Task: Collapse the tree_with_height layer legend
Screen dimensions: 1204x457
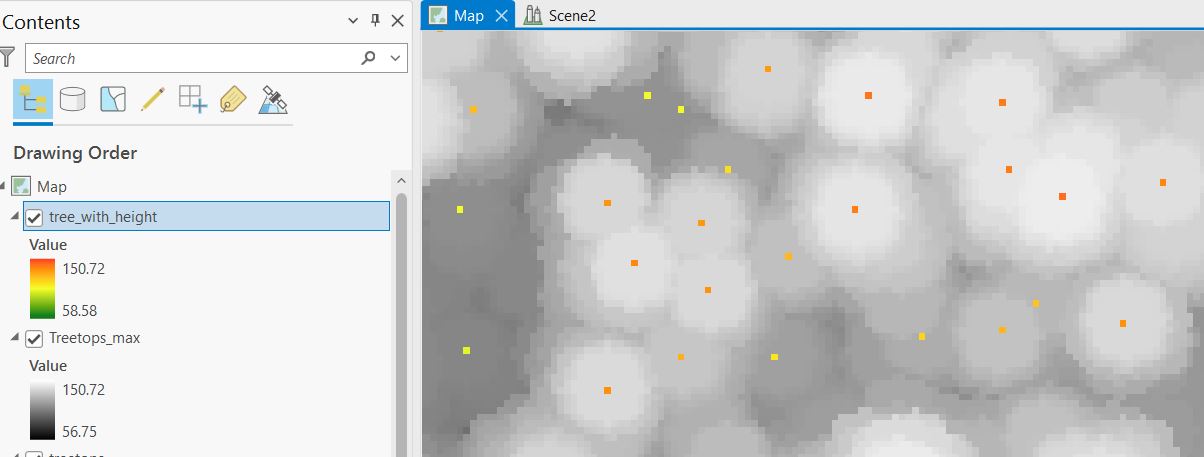Action: 14,217
